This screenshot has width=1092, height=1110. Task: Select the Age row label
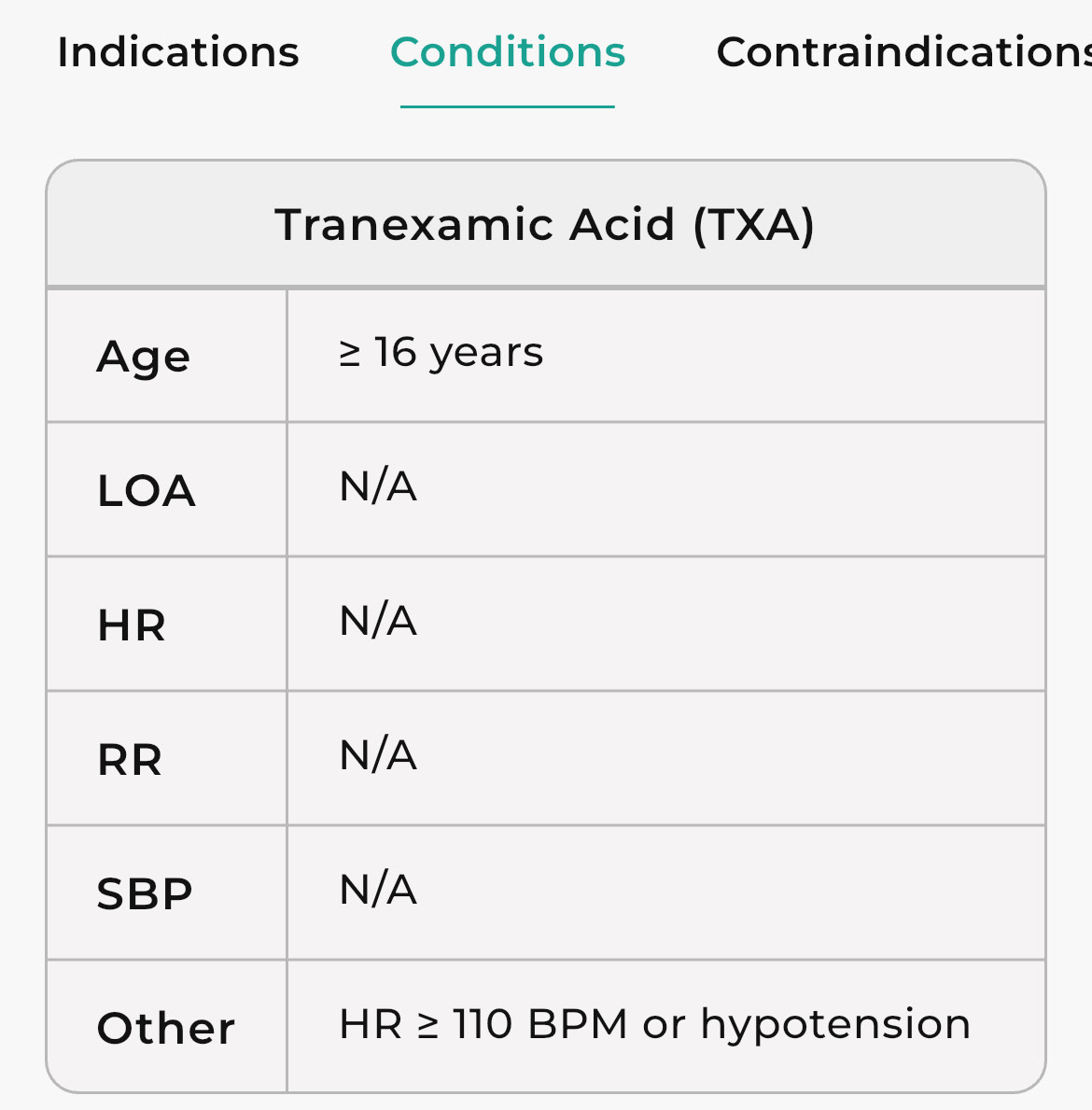click(x=144, y=358)
